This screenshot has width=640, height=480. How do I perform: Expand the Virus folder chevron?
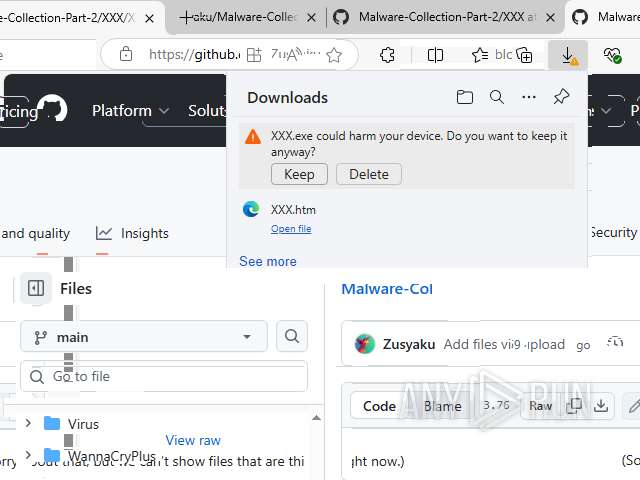point(28,423)
